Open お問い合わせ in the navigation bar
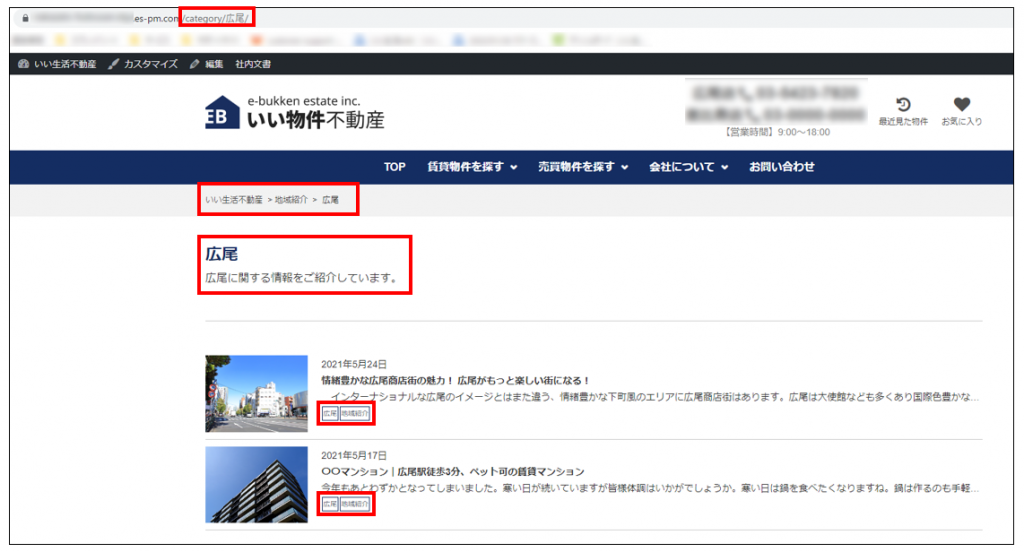 (x=782, y=167)
